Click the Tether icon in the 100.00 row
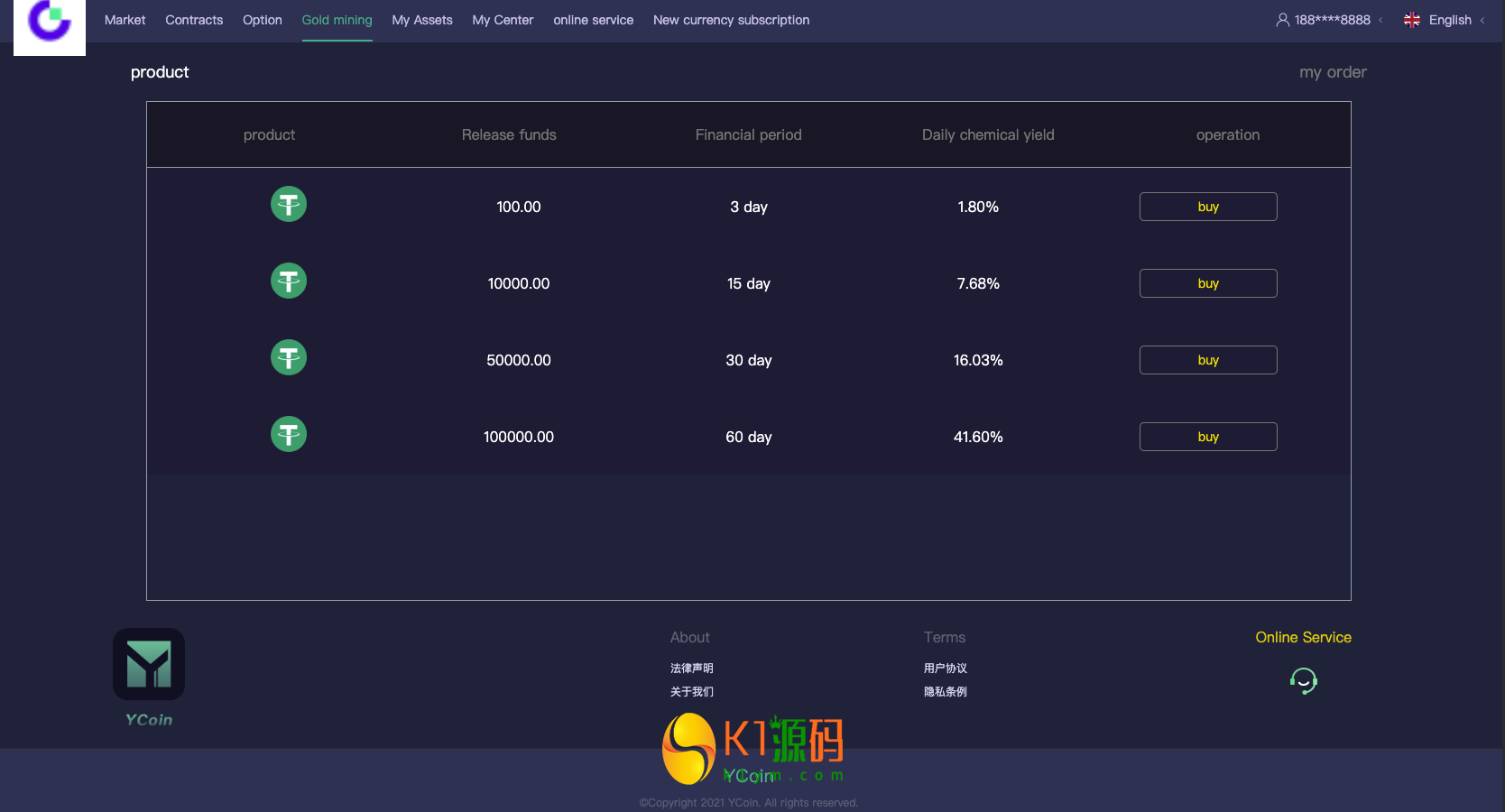This screenshot has height=812, width=1505. click(289, 204)
